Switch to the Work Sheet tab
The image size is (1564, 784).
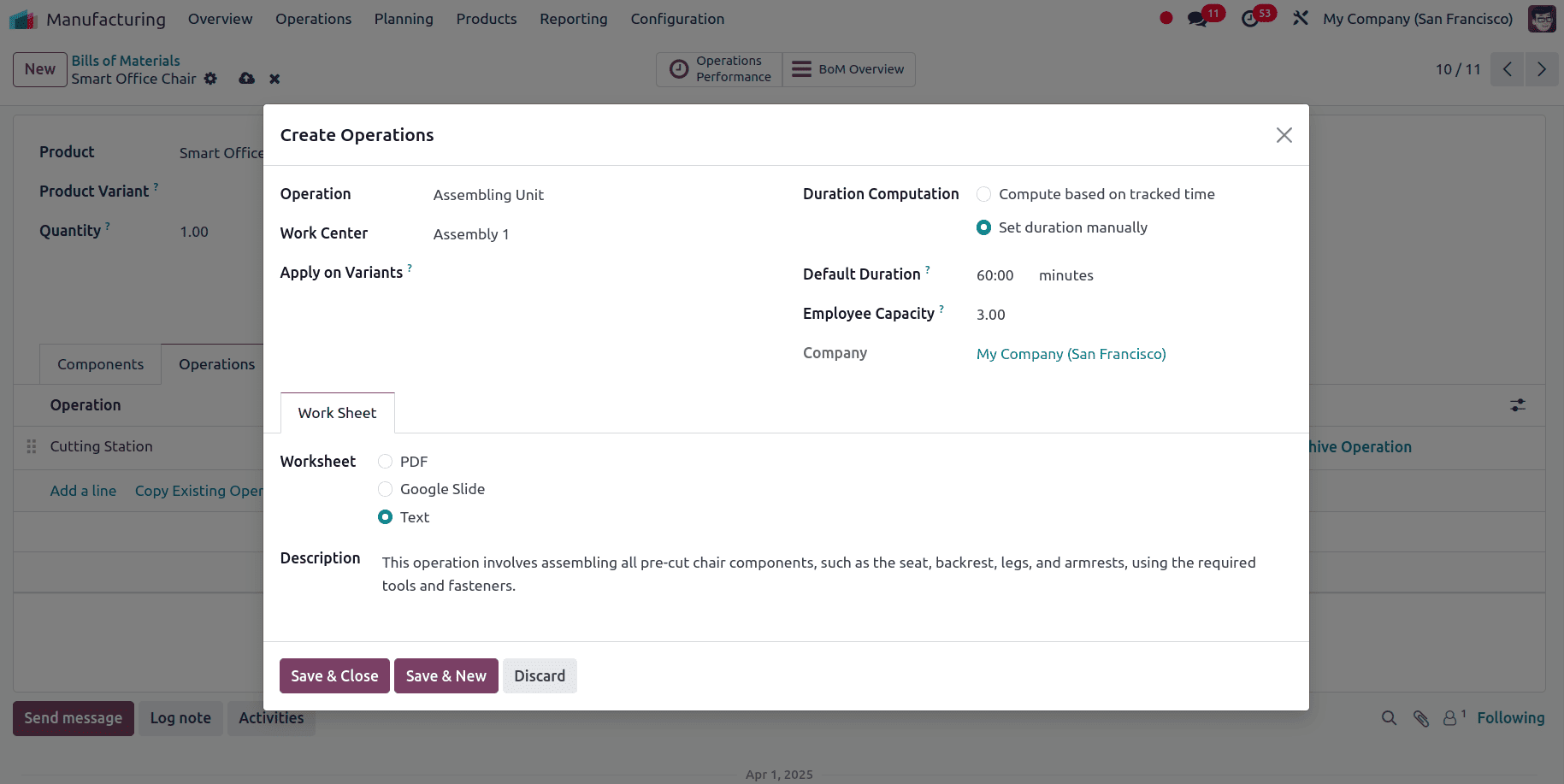pyautogui.click(x=337, y=413)
